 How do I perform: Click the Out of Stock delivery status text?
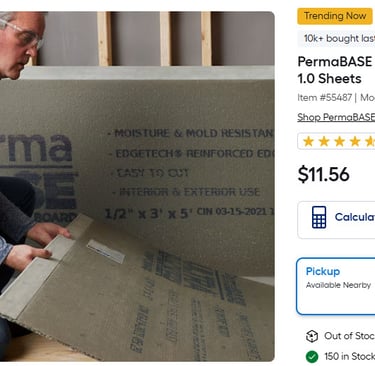pyautogui.click(x=349, y=336)
